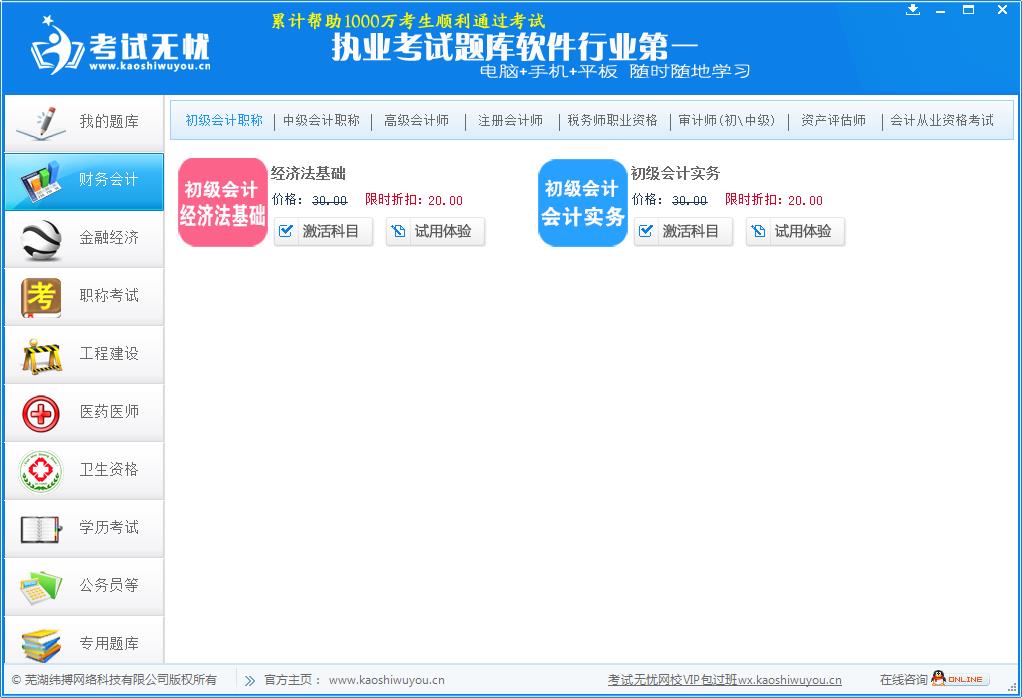
Task: Open the 高级会计师 tab
Action: tap(416, 121)
